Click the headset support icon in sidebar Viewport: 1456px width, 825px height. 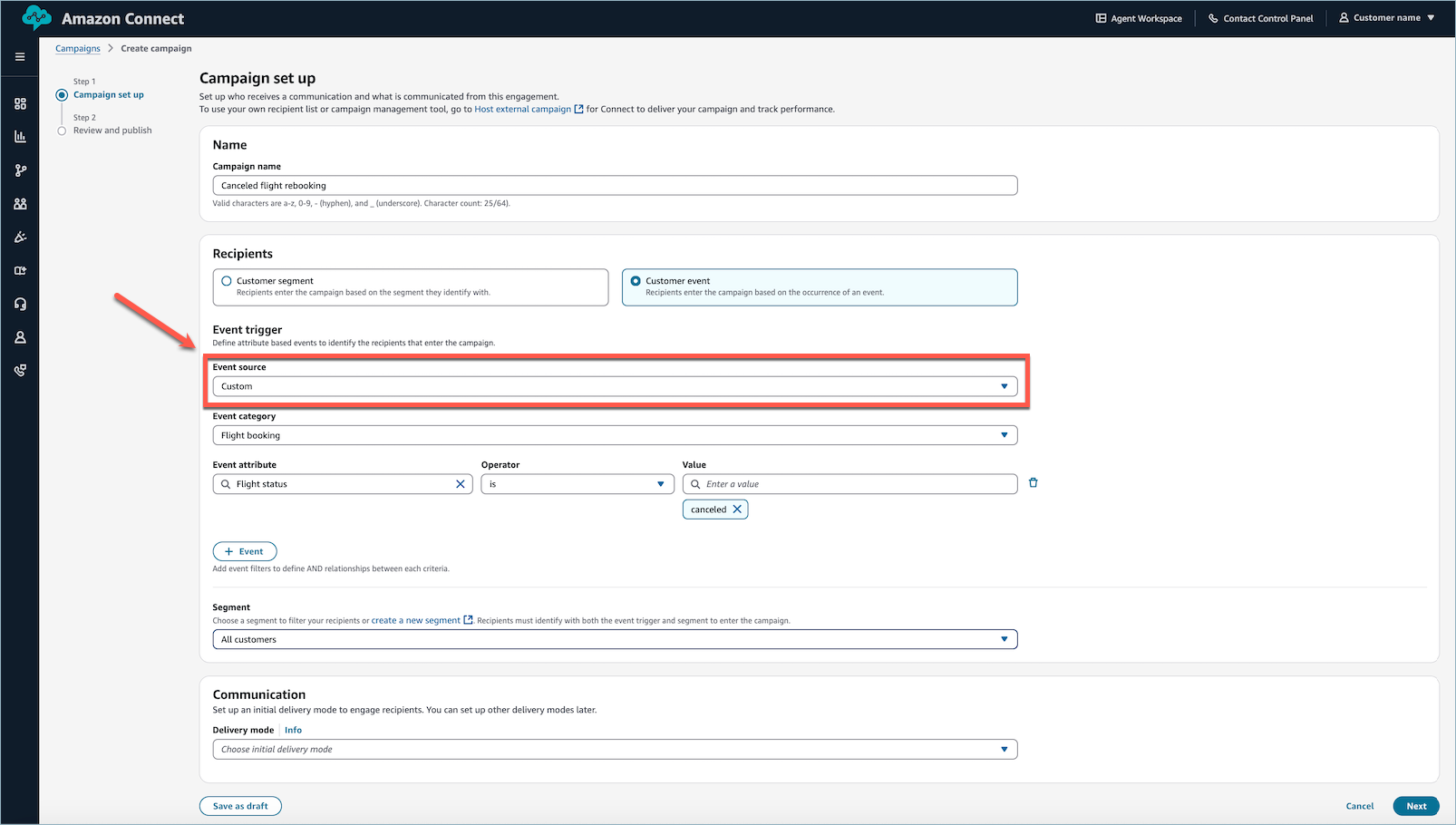point(20,303)
